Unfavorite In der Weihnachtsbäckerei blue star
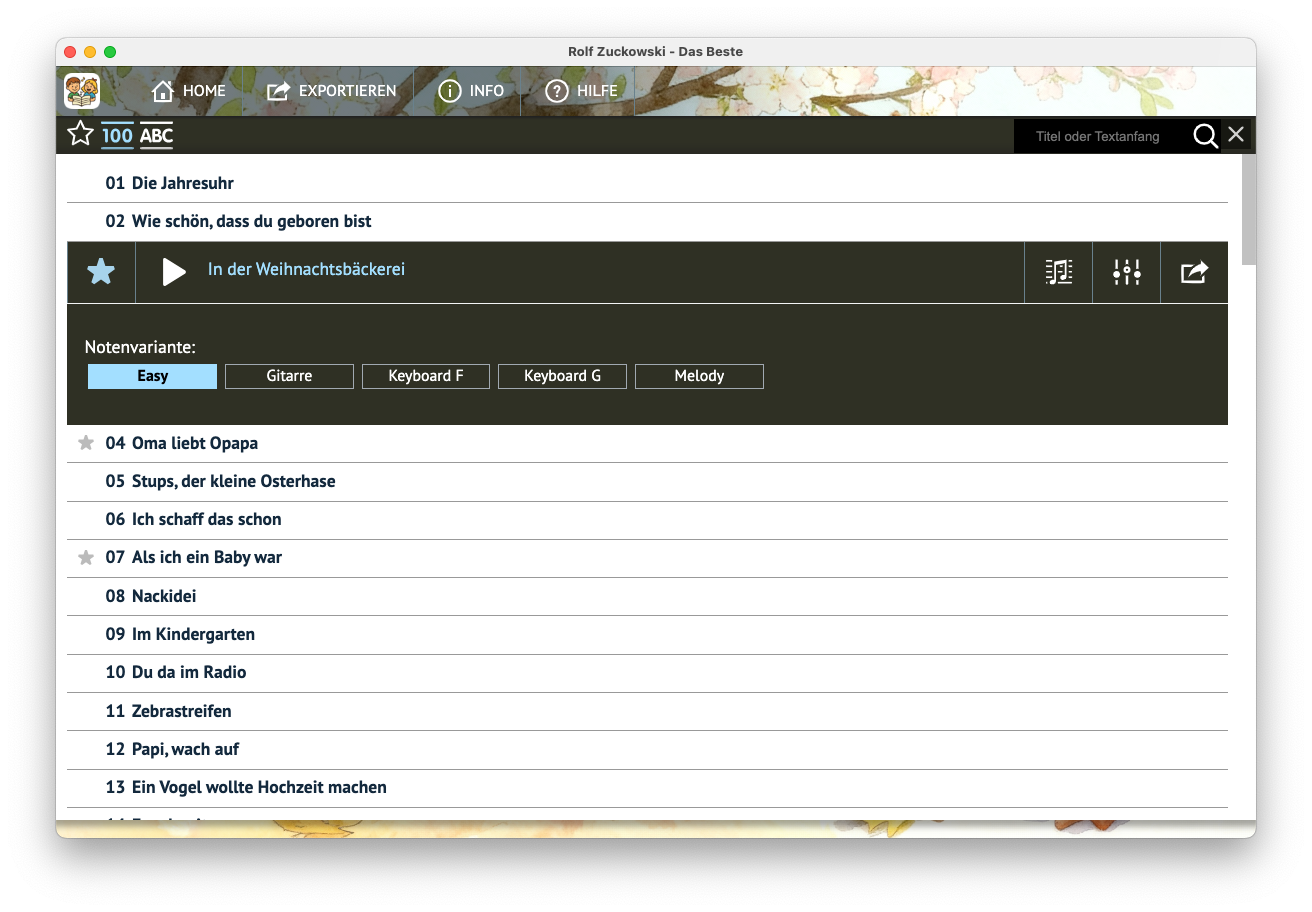This screenshot has width=1312, height=912. pos(101,272)
